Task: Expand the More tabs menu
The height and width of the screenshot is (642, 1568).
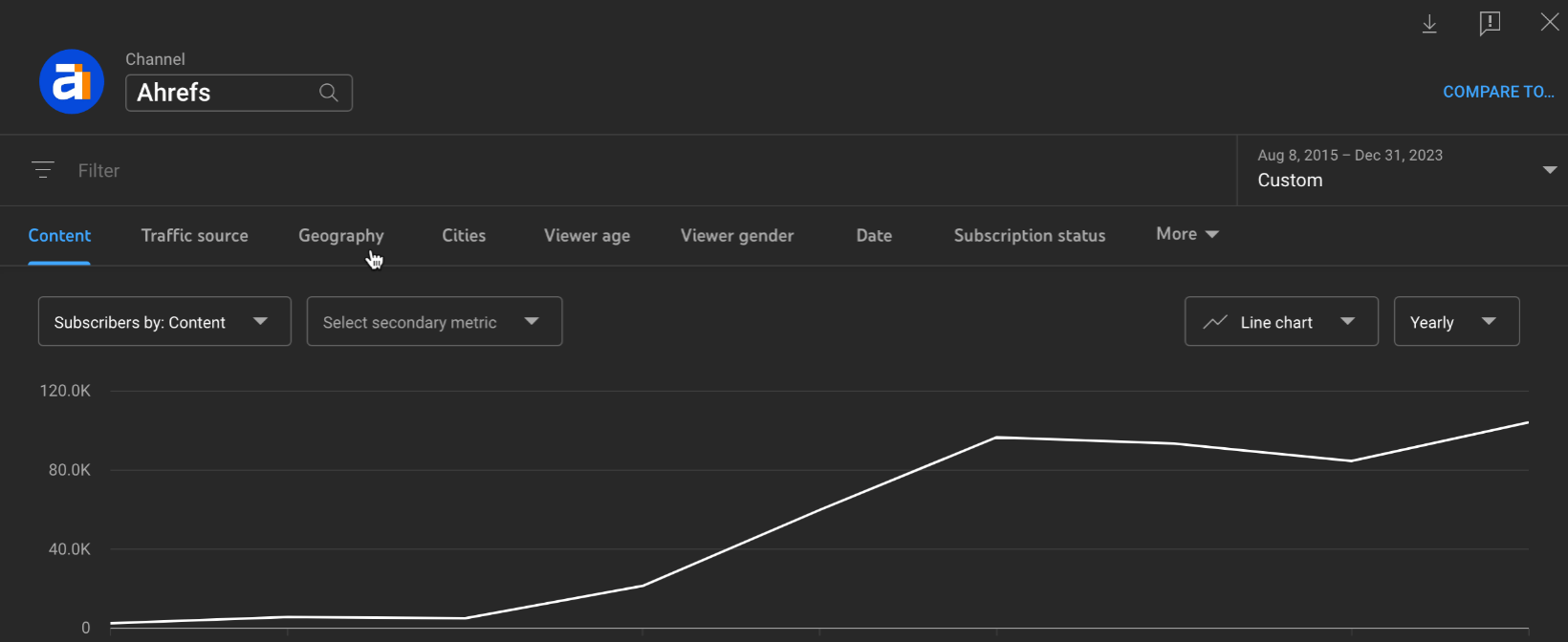Action: [1187, 234]
